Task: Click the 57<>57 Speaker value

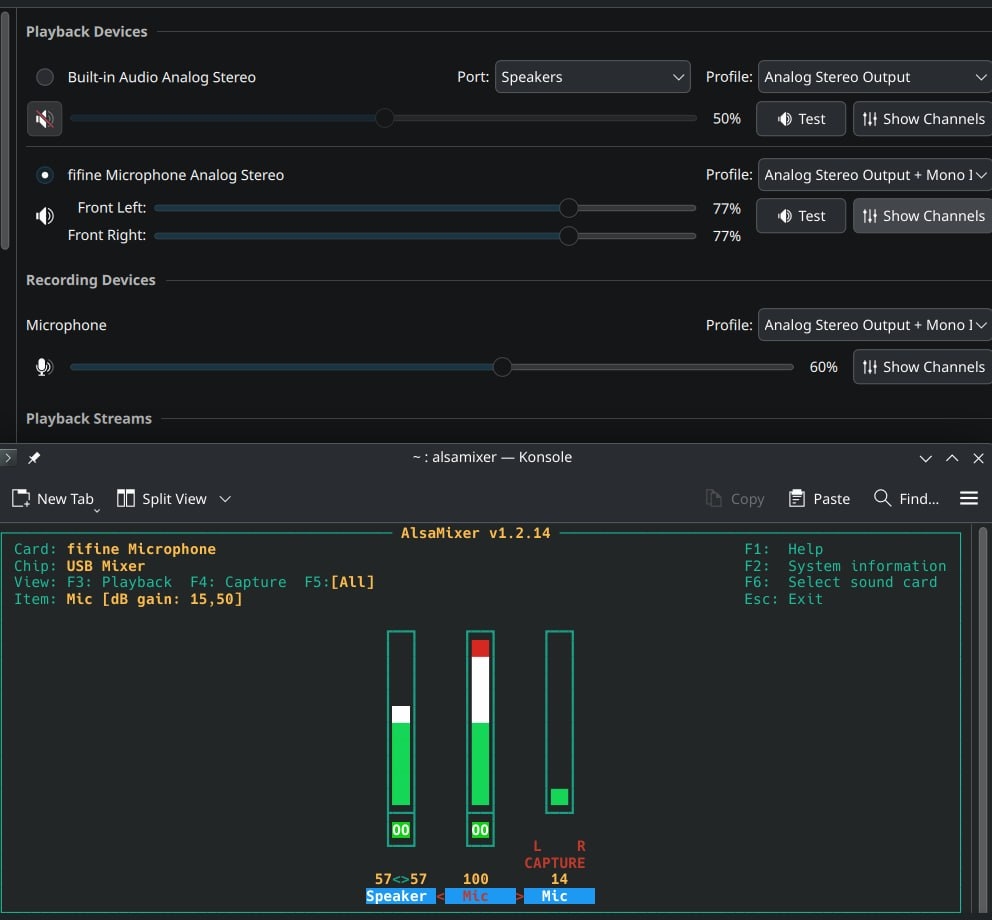Action: [x=400, y=879]
